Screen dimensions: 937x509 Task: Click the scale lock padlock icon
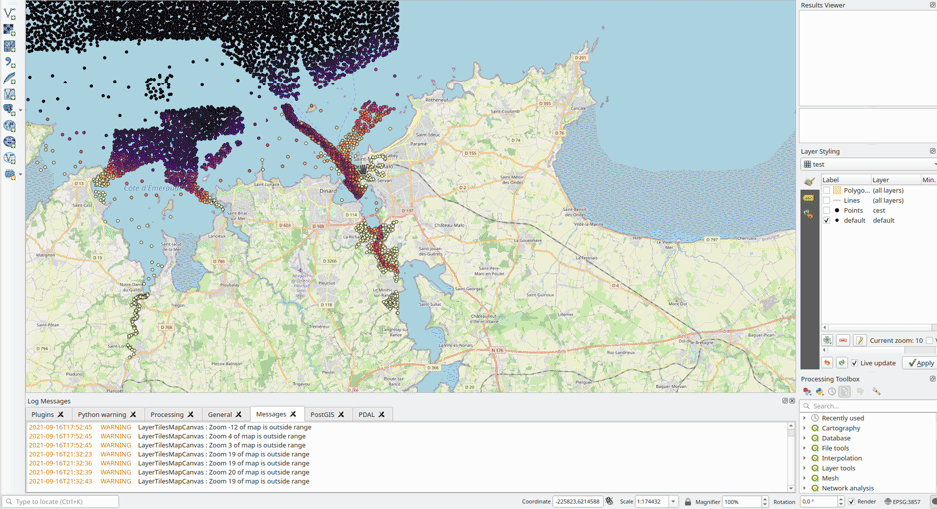(x=688, y=502)
